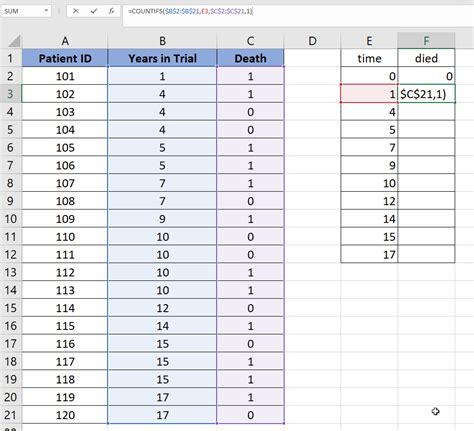
Task: Select column D header
Action: click(312, 41)
